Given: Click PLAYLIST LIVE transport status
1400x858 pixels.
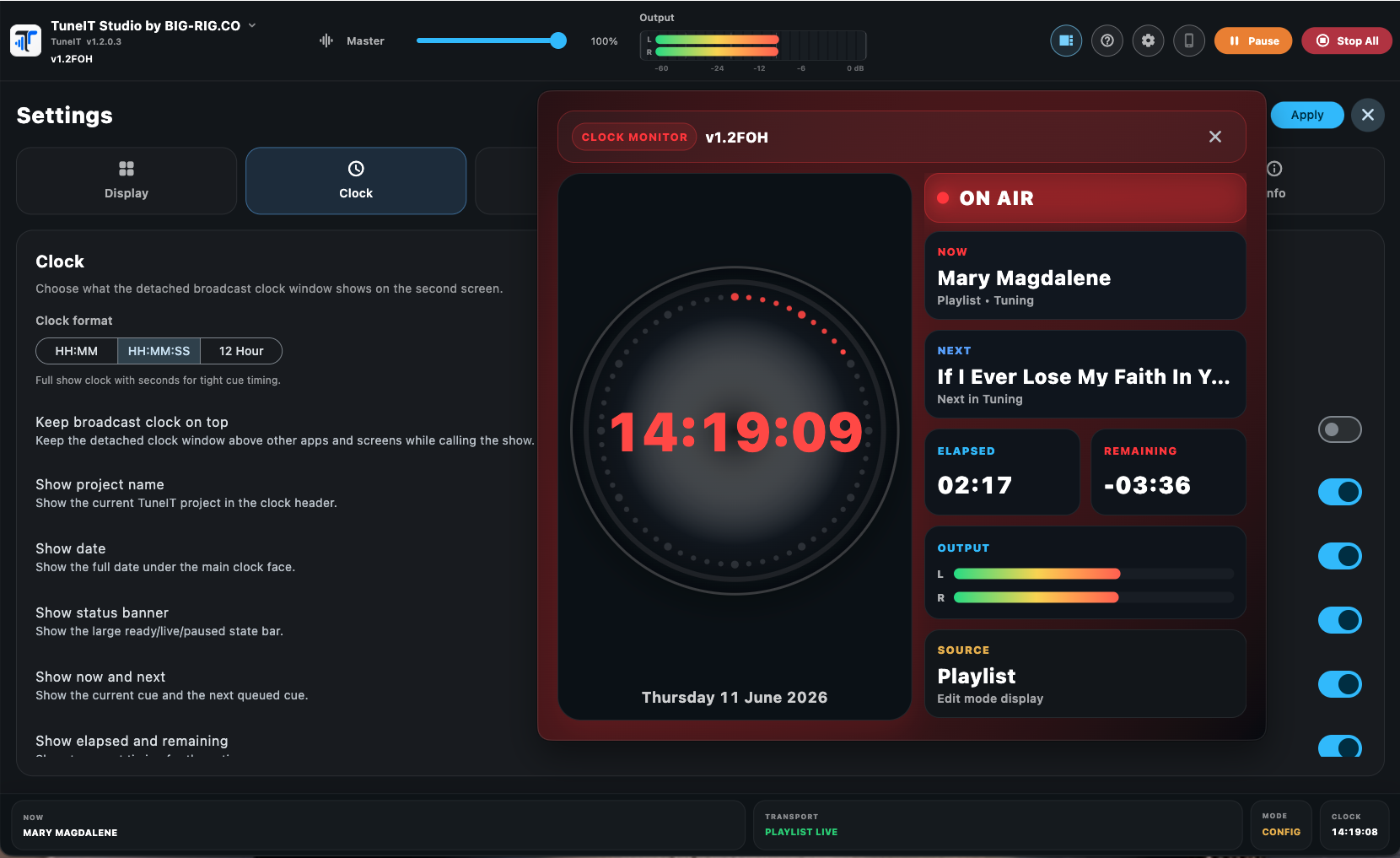Looking at the screenshot, I should coord(801,832).
